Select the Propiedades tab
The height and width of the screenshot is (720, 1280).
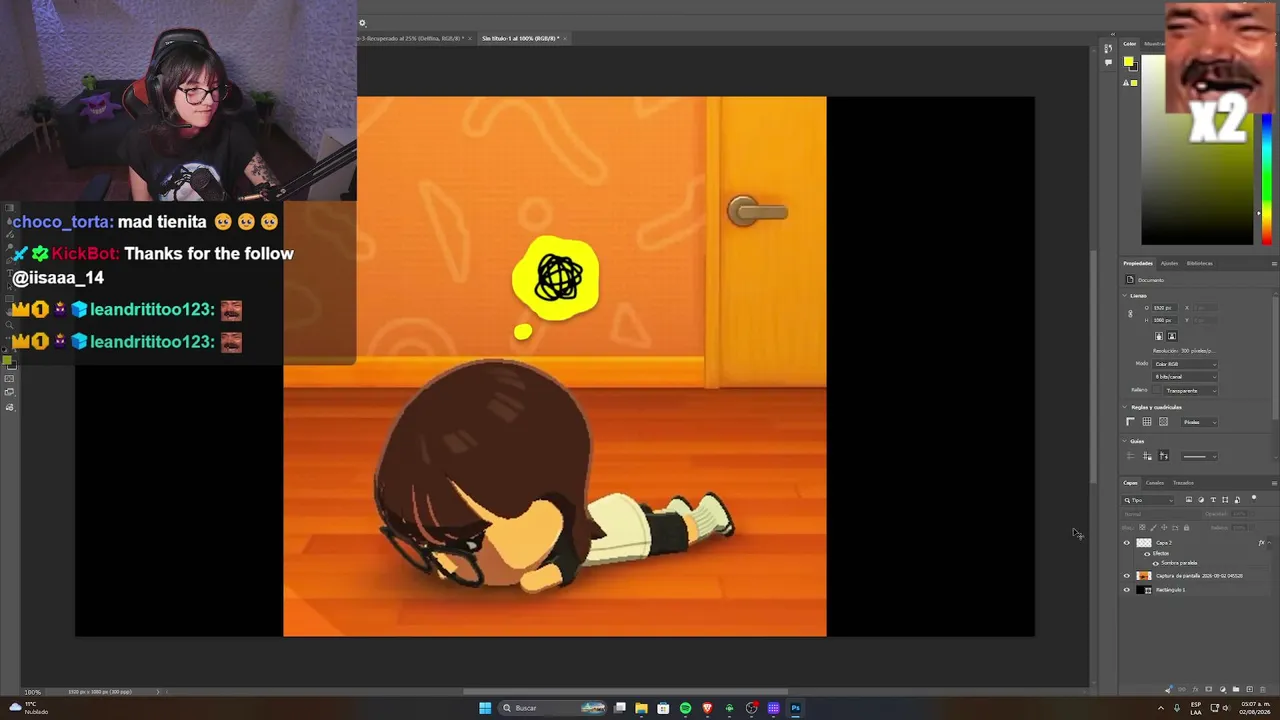pos(1137,264)
